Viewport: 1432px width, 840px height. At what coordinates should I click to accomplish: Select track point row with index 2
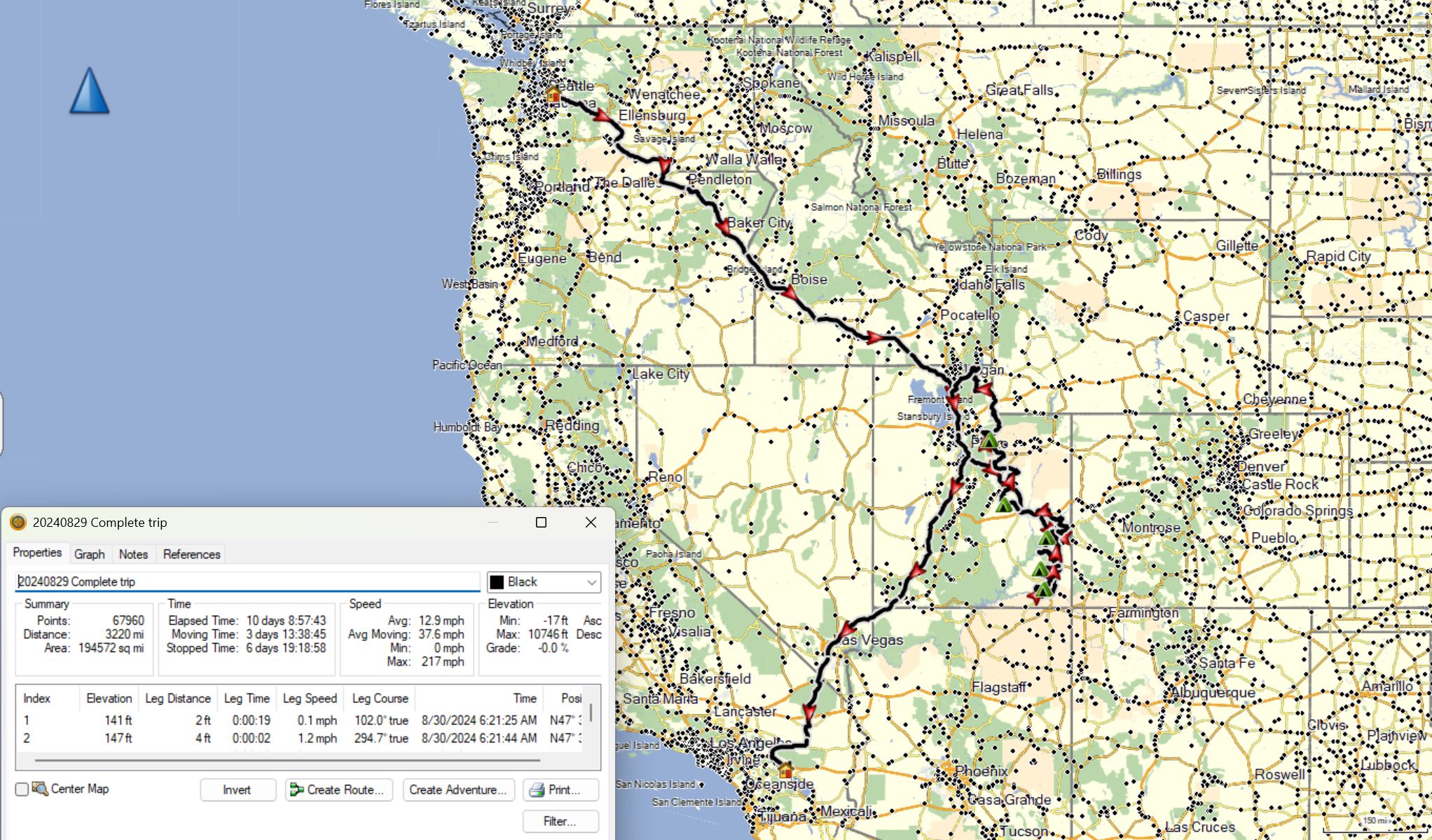point(280,738)
